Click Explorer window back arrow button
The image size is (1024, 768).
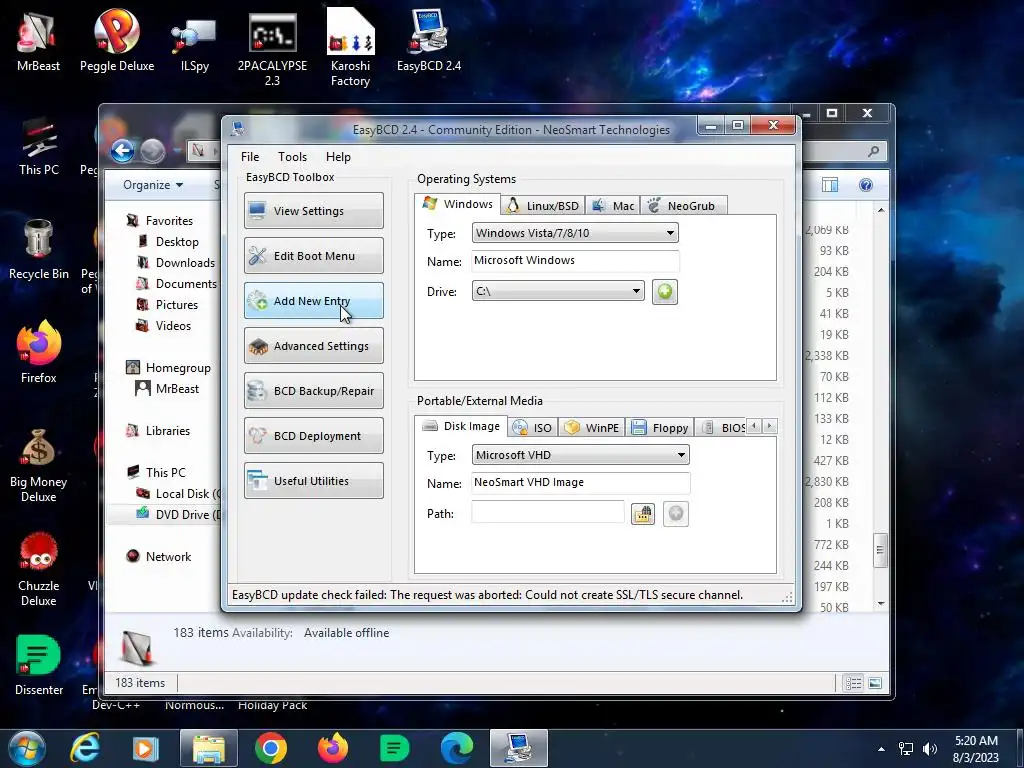pyautogui.click(x=122, y=151)
